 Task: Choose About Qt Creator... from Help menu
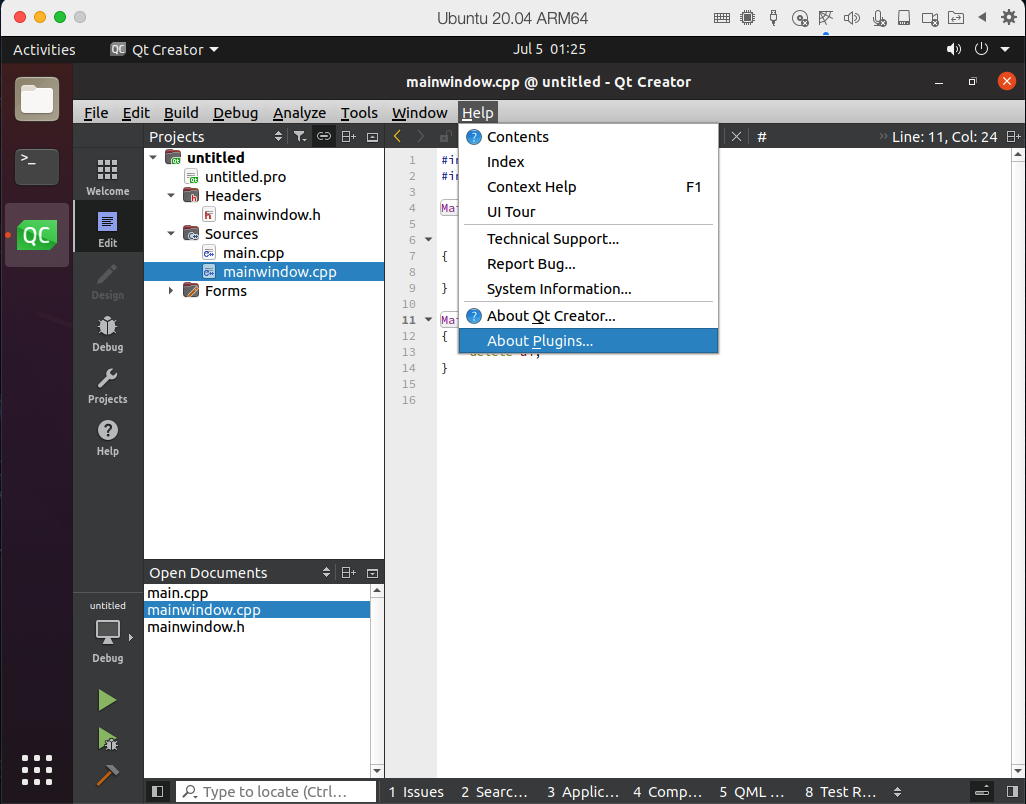tap(588, 316)
